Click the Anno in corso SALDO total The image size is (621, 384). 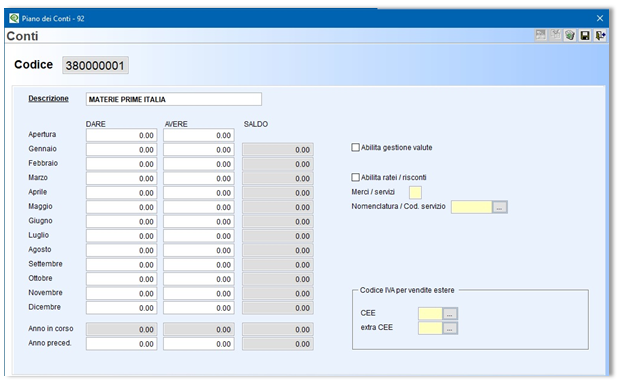tap(278, 329)
